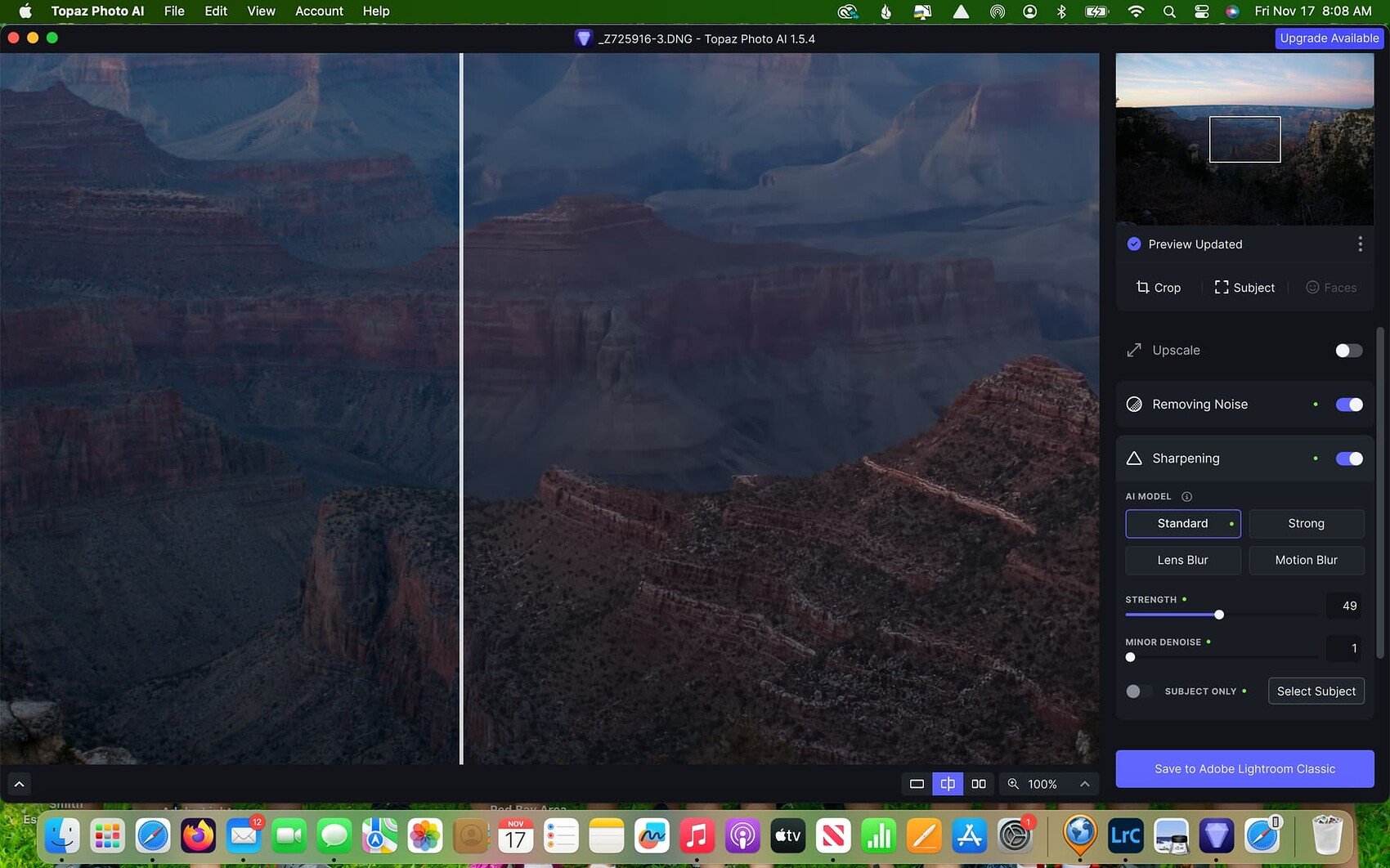The height and width of the screenshot is (868, 1390).
Task: Open the Crop tool
Action: (x=1159, y=287)
